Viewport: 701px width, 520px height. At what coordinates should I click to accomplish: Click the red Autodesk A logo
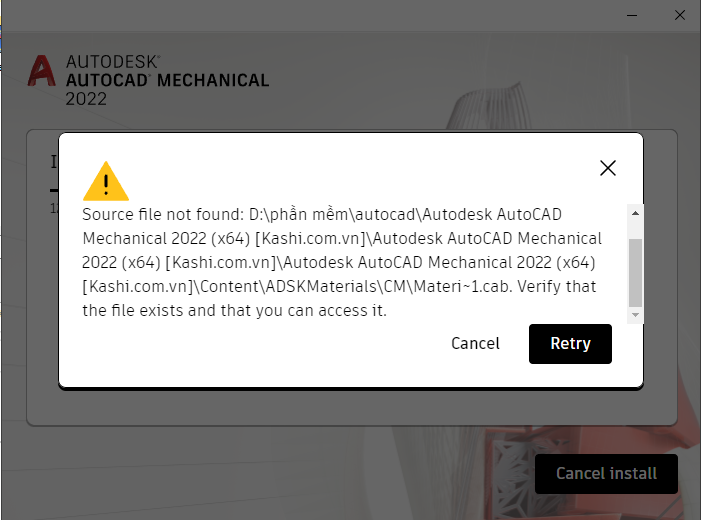click(x=42, y=71)
